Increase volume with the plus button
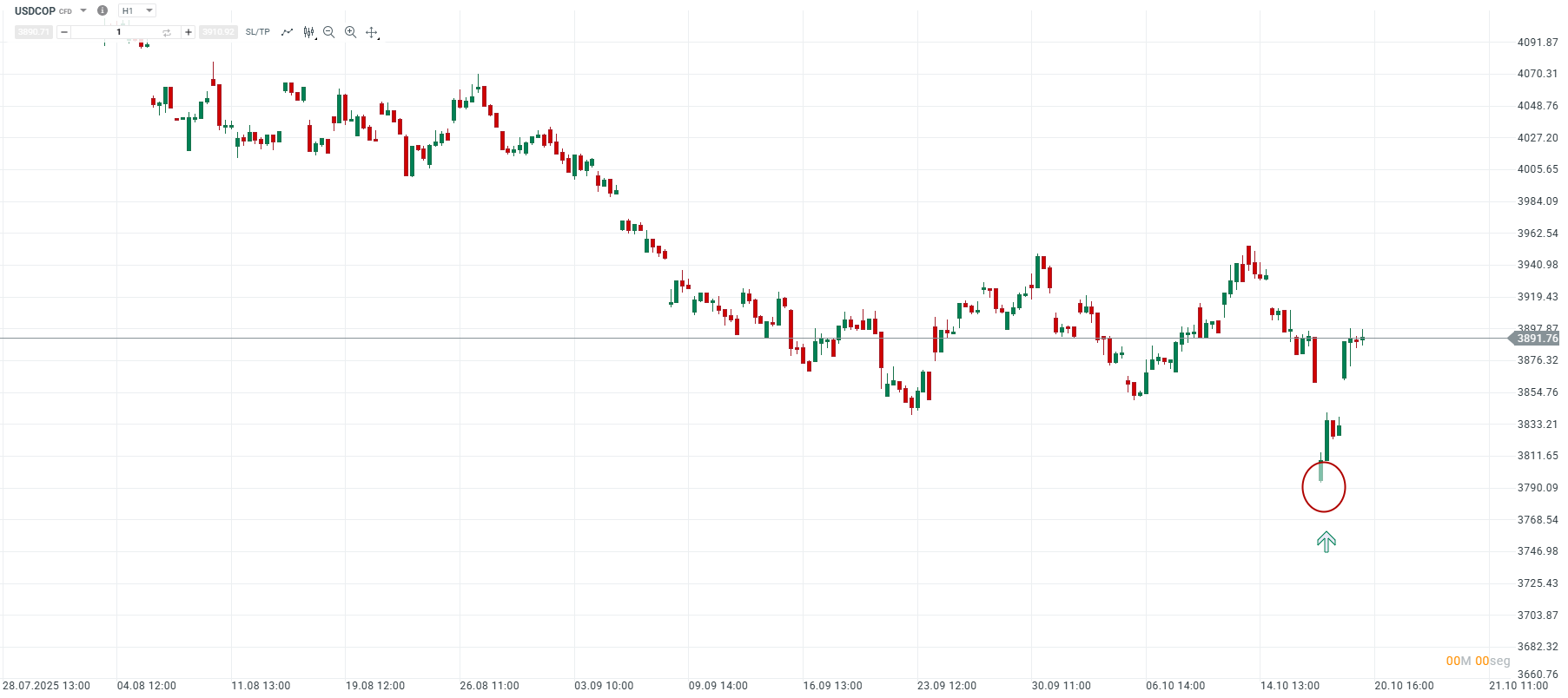The image size is (1568, 698). click(189, 32)
